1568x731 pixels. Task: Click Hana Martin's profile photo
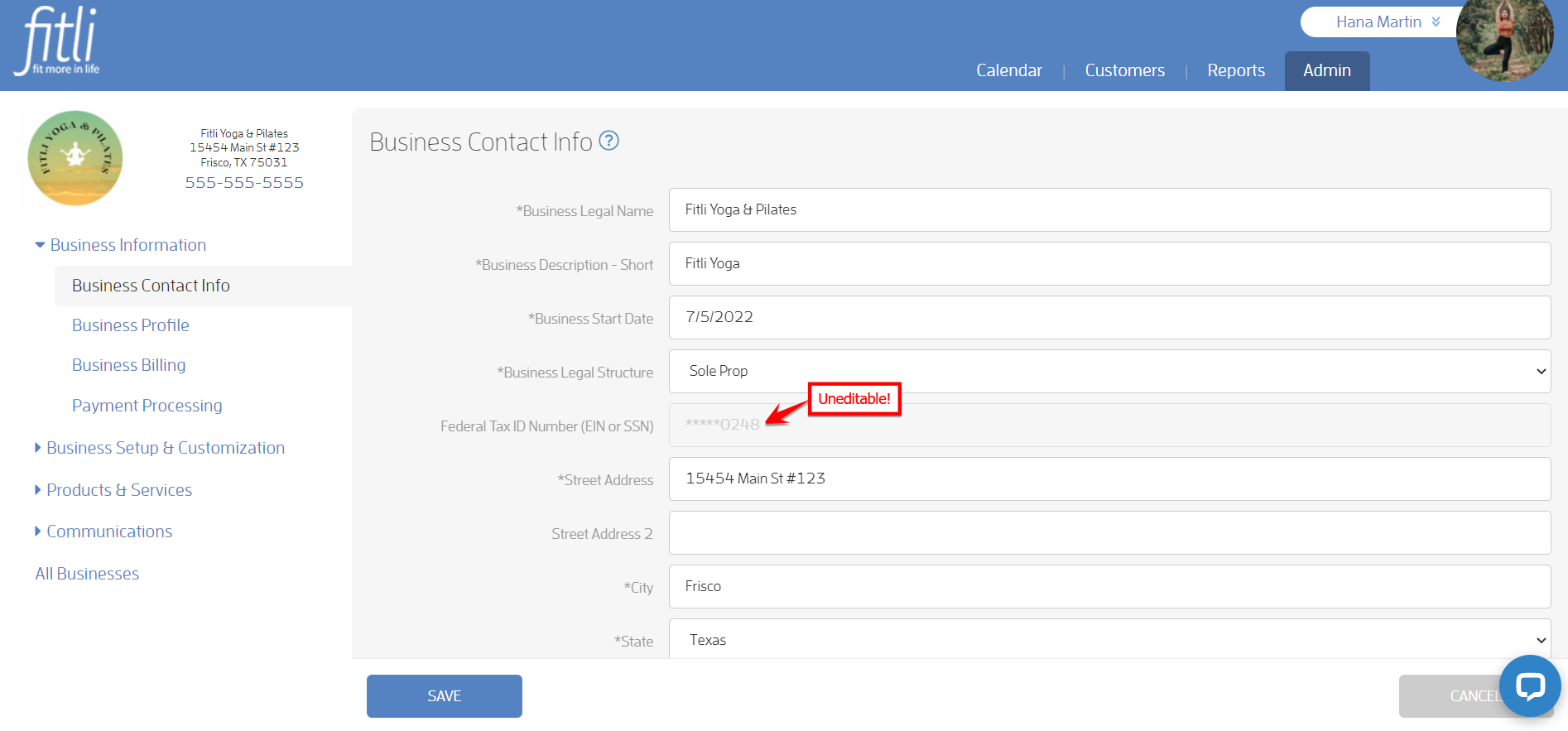click(x=1504, y=37)
